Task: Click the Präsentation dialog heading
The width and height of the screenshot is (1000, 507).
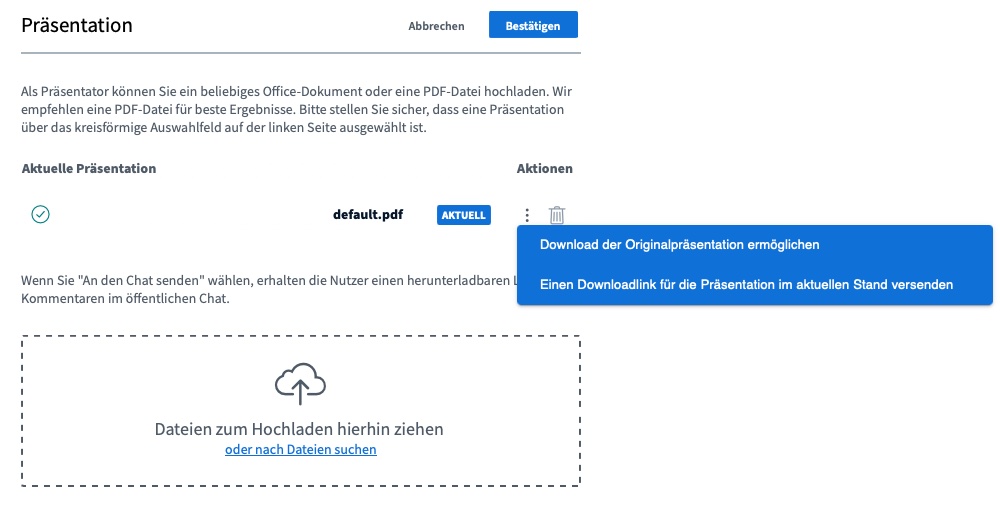Action: [x=77, y=25]
